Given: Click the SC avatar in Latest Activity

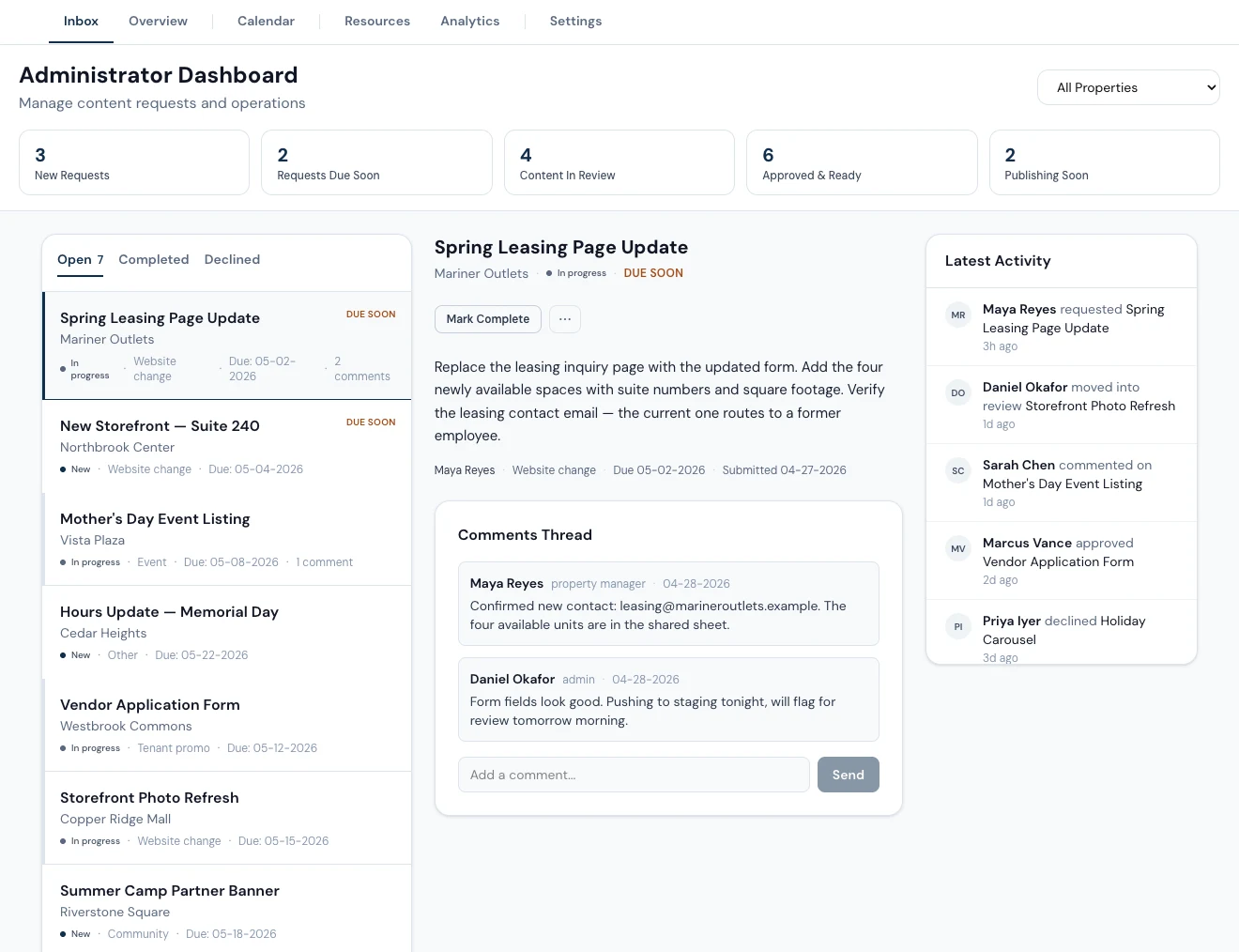Looking at the screenshot, I should click(958, 471).
